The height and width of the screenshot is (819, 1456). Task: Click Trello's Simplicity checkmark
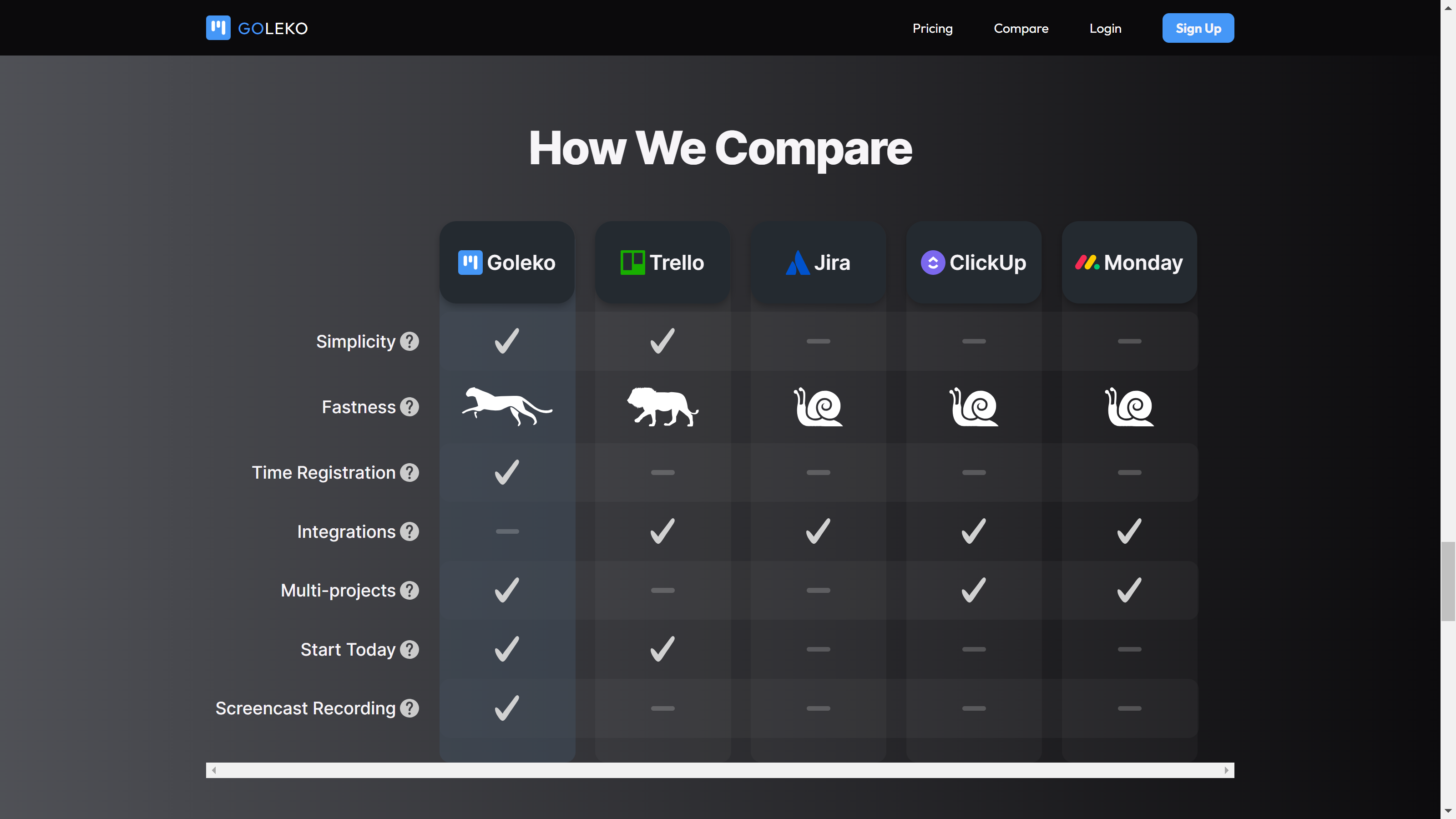(x=662, y=341)
